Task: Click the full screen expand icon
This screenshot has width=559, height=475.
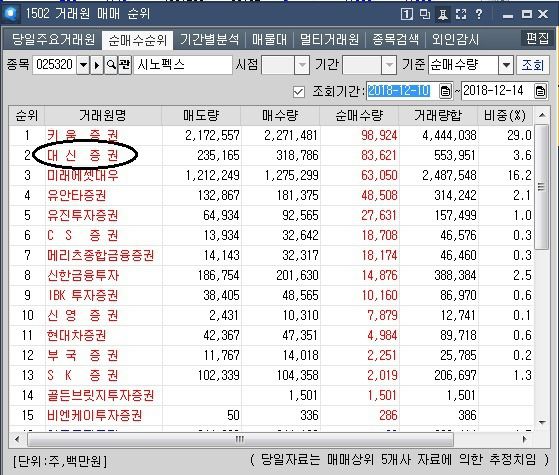Action: [461, 14]
